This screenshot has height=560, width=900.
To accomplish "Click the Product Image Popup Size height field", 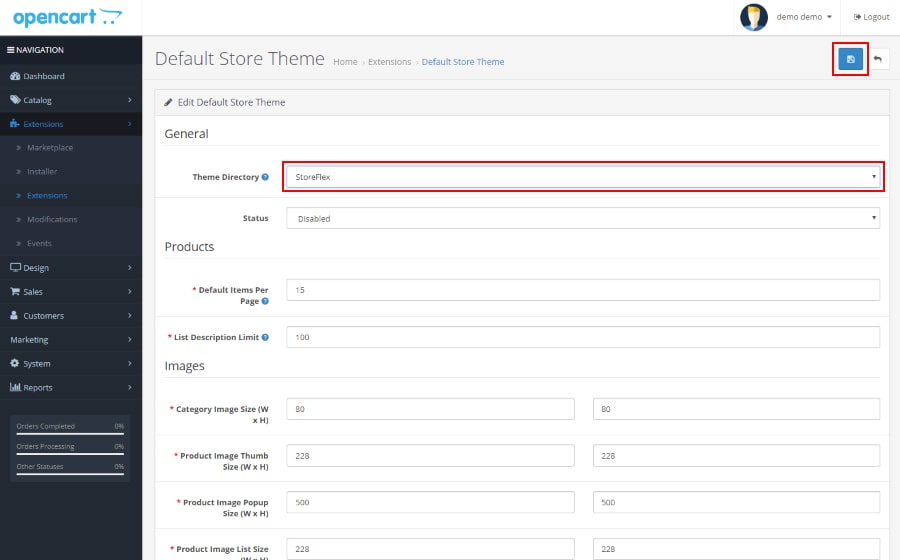I will click(736, 502).
